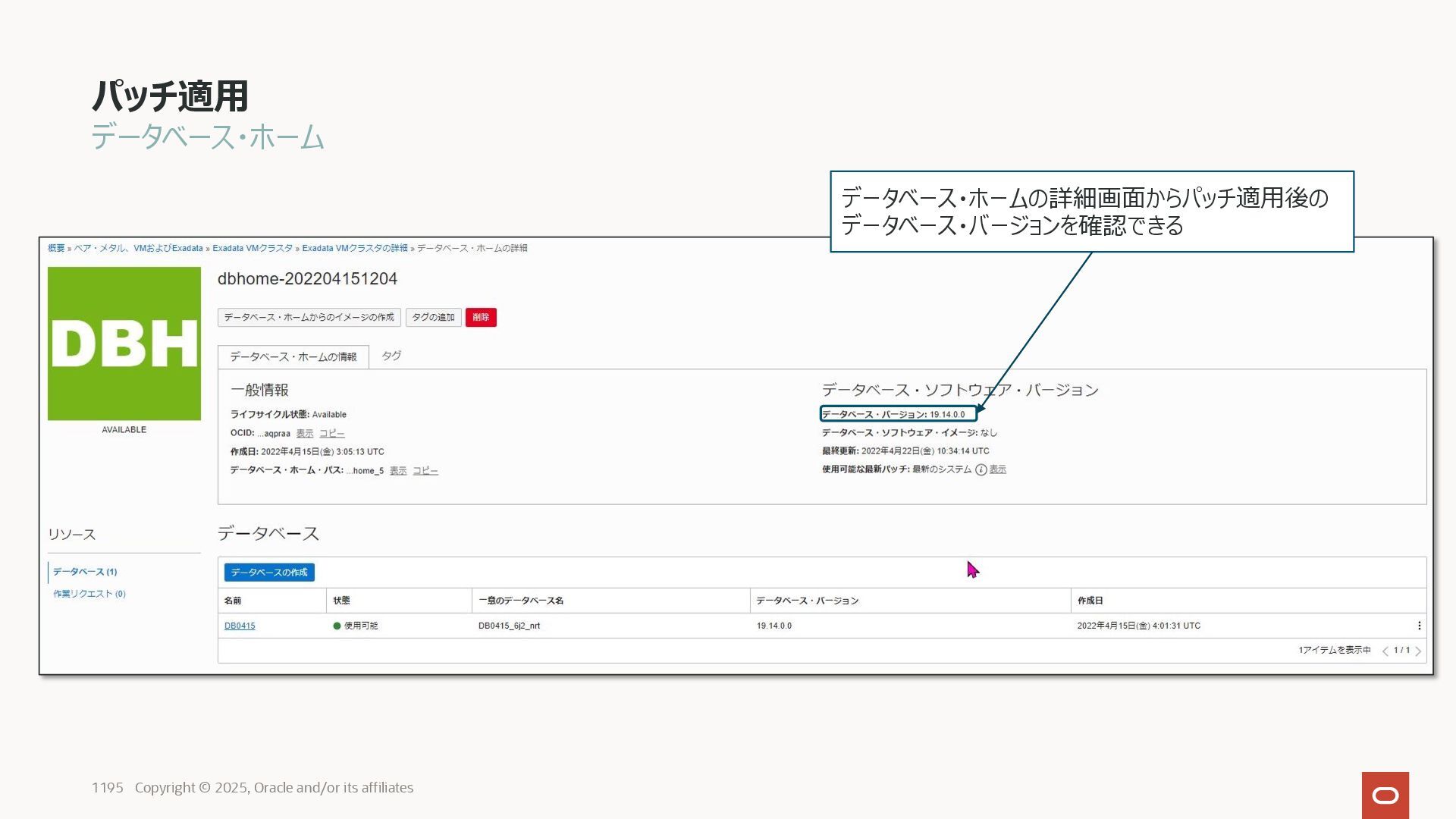This screenshot has height=819, width=1456.
Task: Click データベース・ホームからのイメージの作成 button
Action: coord(309,317)
